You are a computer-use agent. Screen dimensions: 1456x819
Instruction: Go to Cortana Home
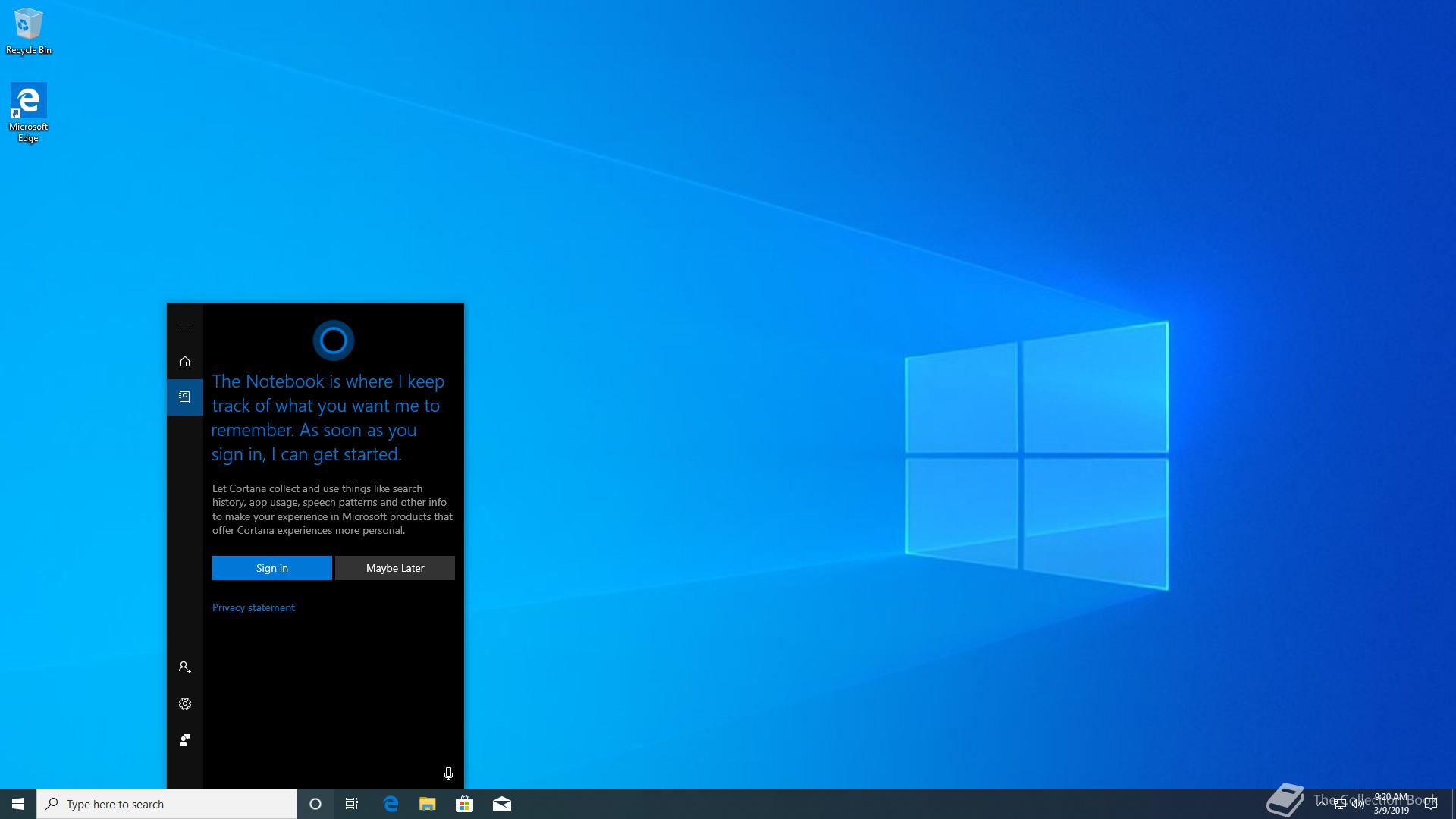[184, 361]
